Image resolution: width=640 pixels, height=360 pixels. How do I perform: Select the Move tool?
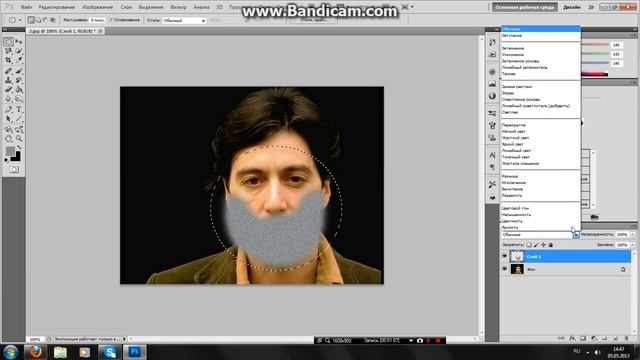(19, 42)
